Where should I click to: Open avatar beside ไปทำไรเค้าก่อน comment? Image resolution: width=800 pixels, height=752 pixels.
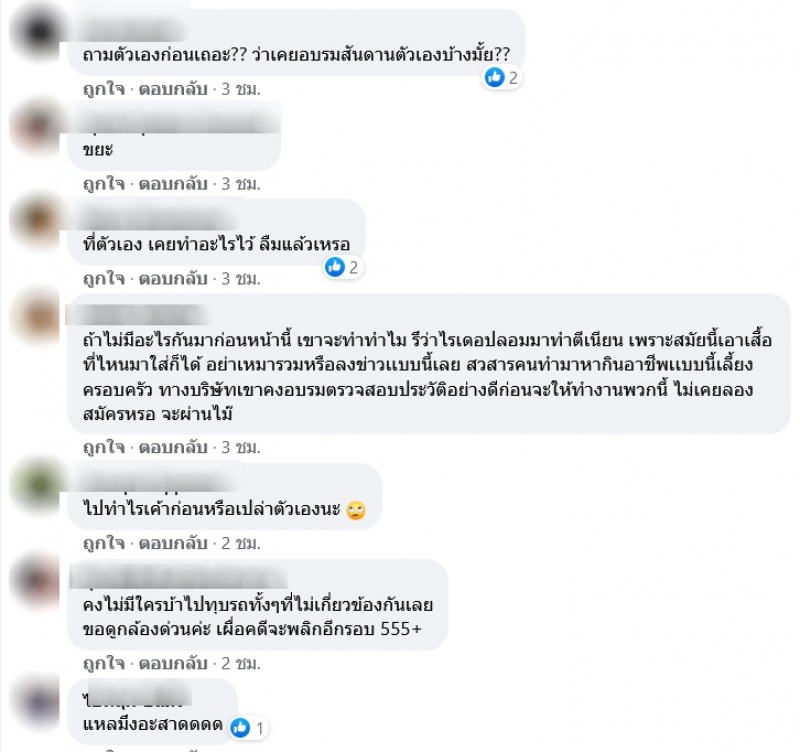[37, 486]
